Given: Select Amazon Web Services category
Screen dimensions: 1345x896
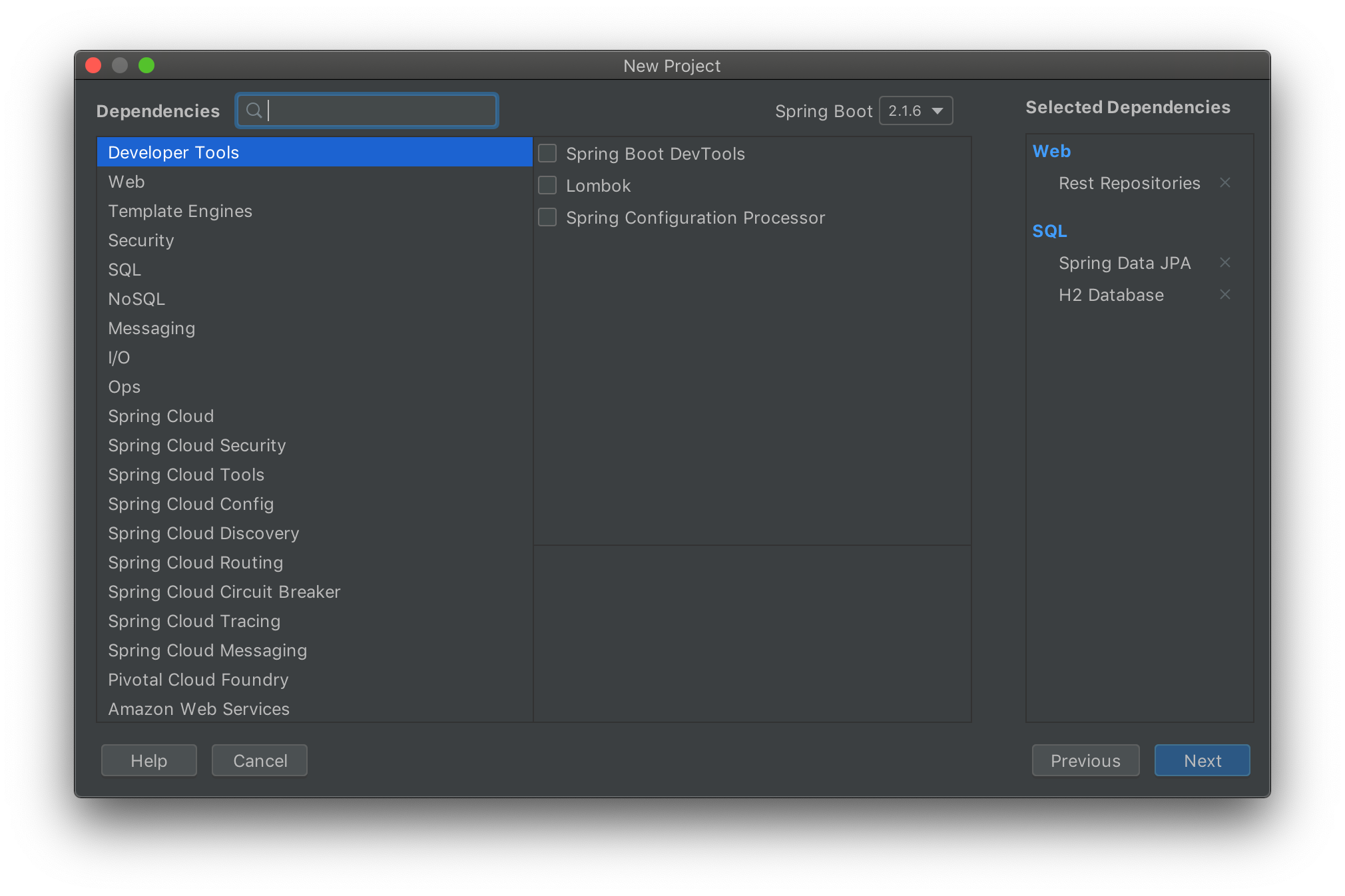Looking at the screenshot, I should 314,708.
